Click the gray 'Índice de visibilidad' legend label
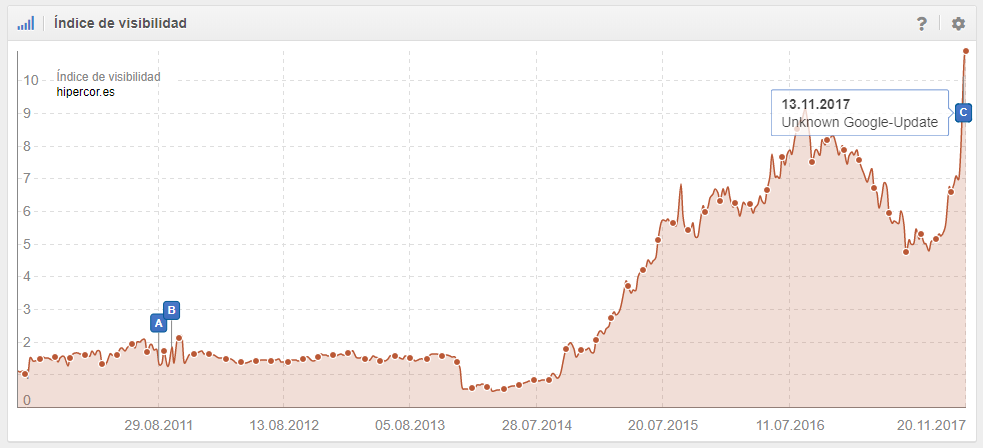 (108, 77)
